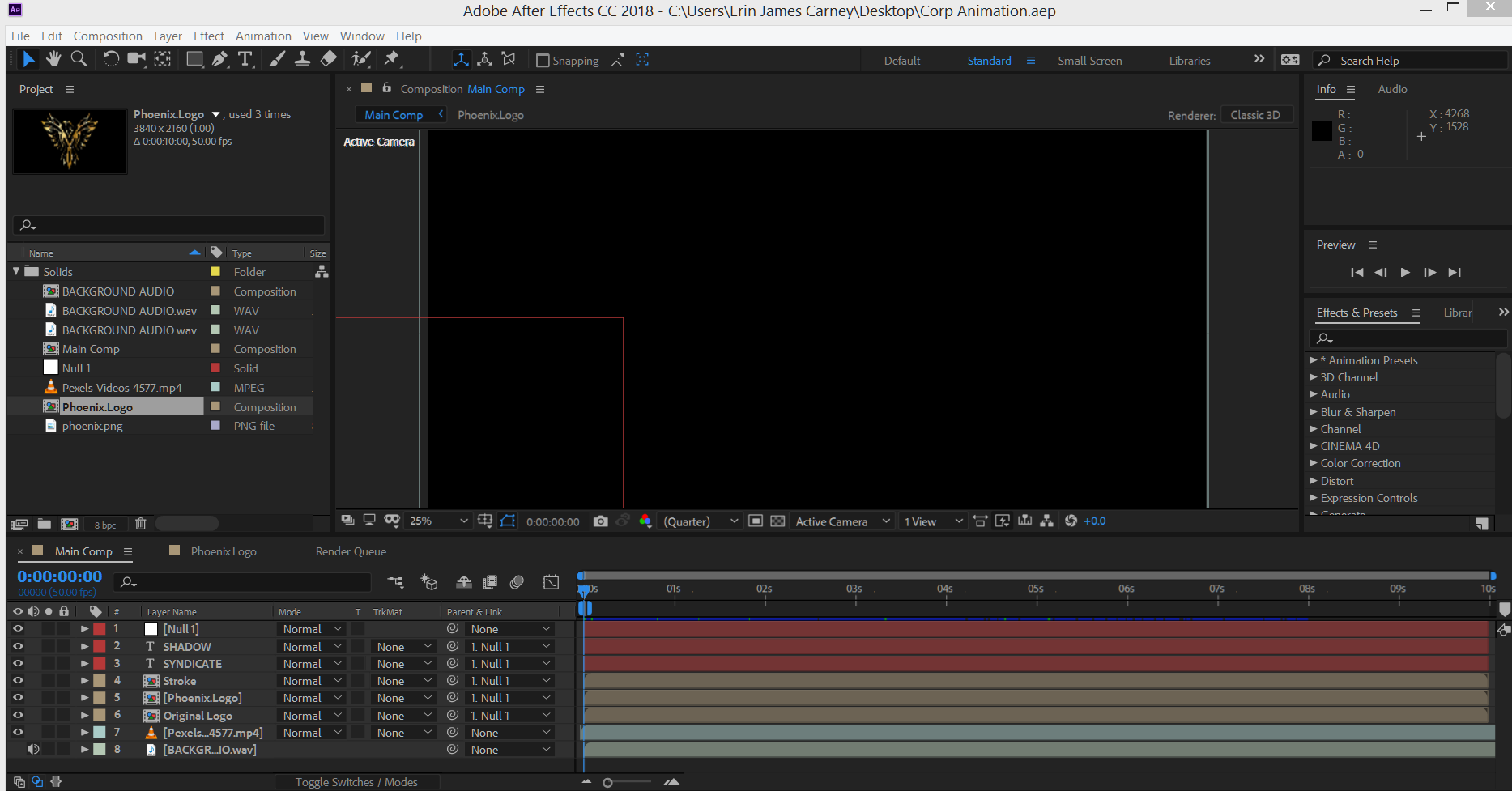
Task: Toggle the transparency grid button
Action: coord(777,521)
